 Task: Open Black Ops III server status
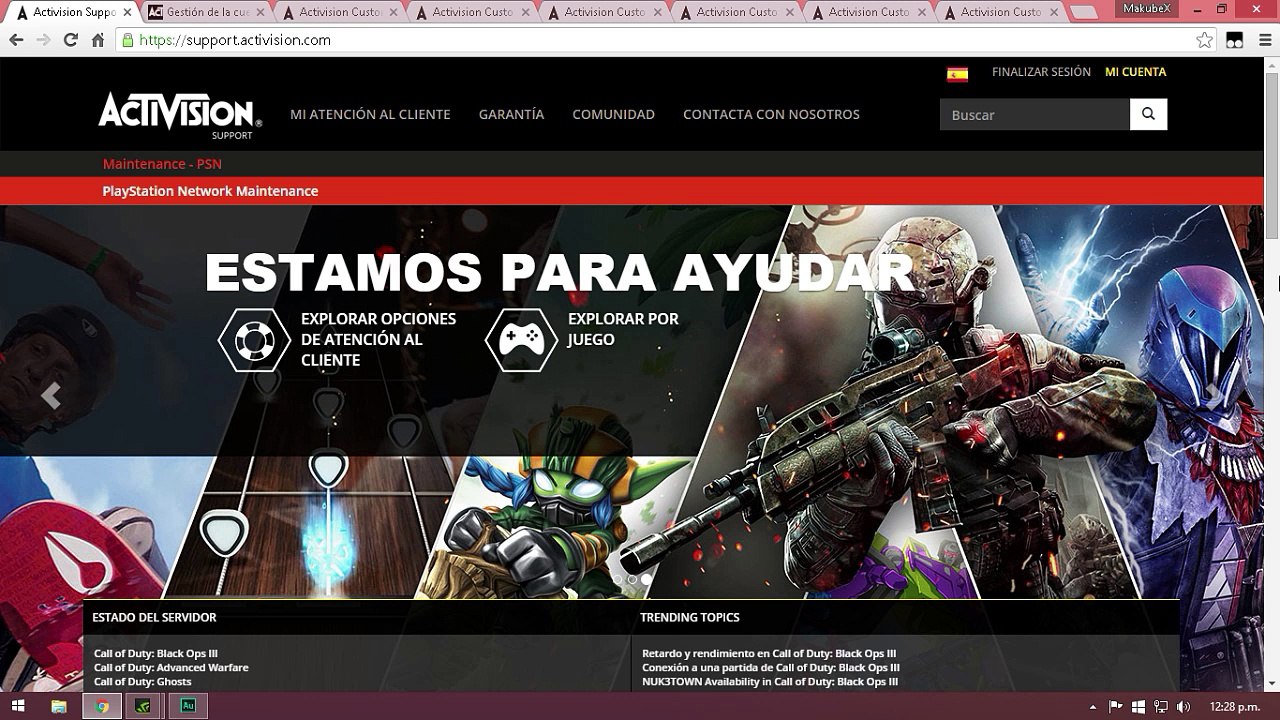click(156, 654)
